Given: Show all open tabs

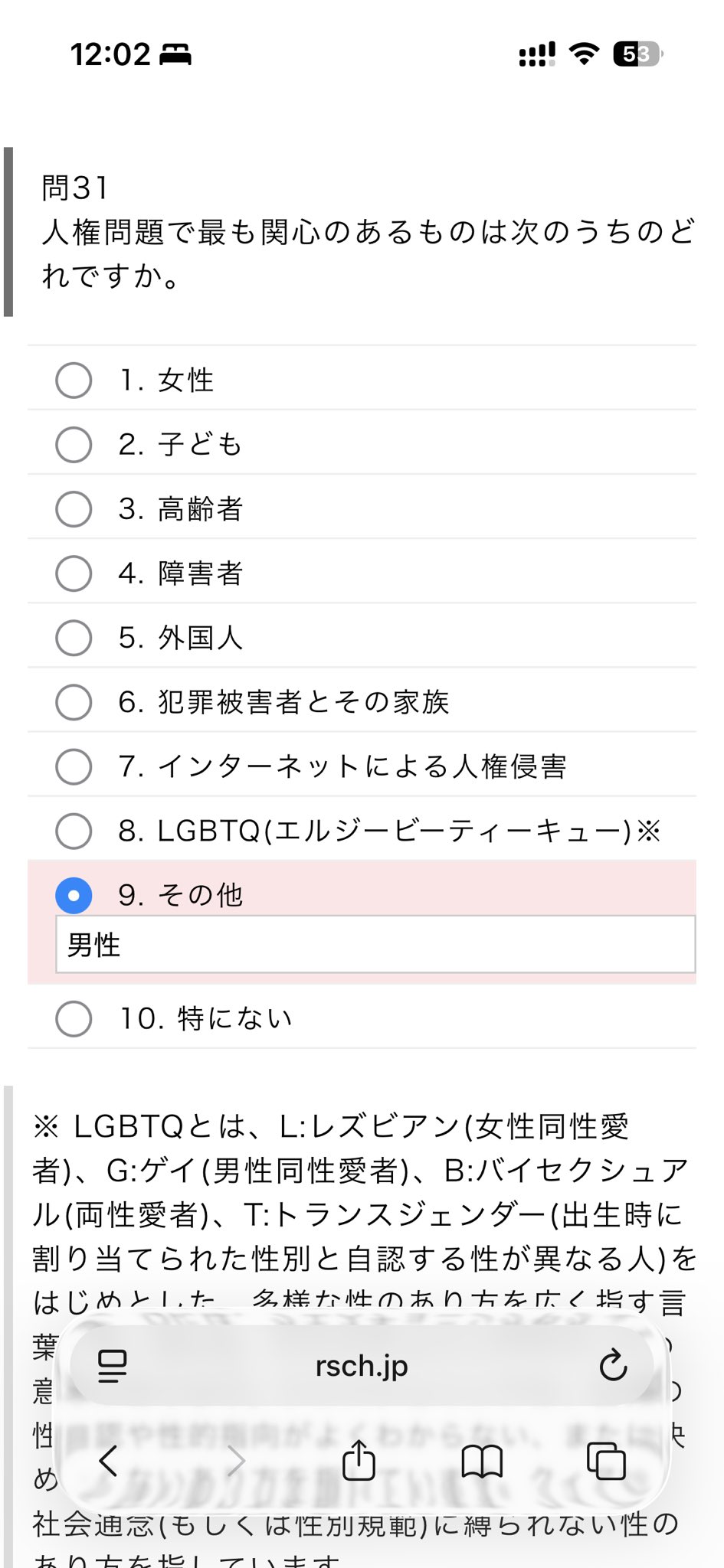Looking at the screenshot, I should (606, 1461).
